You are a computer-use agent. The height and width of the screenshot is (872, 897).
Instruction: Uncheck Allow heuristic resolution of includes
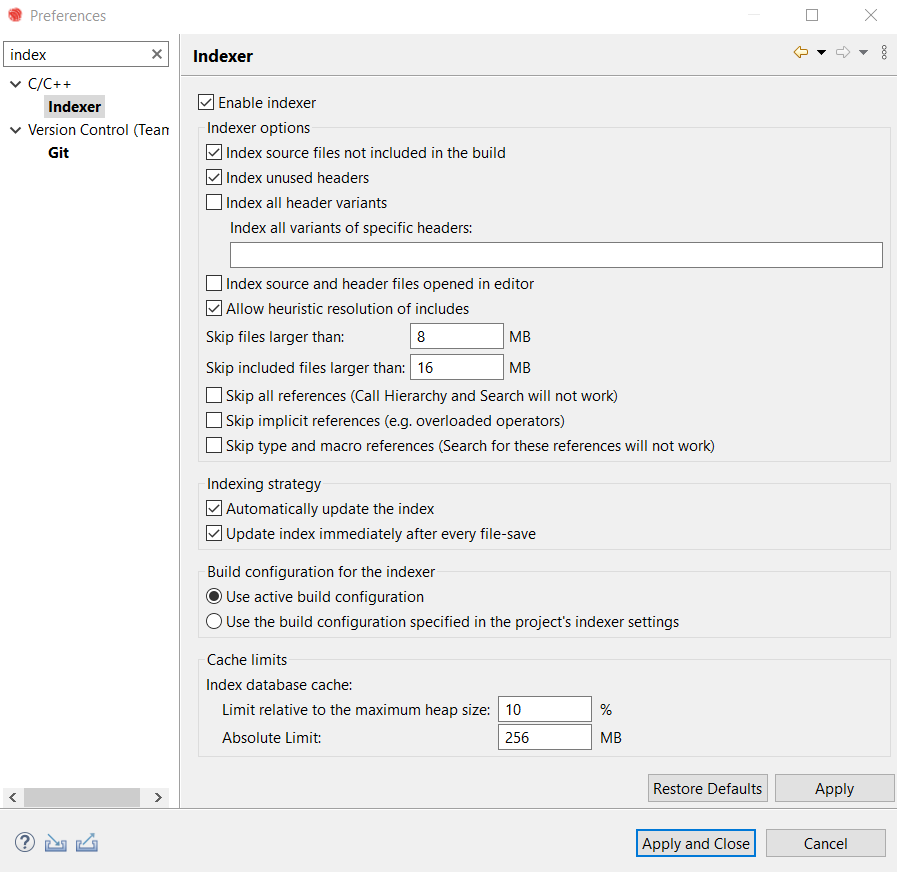coord(214,308)
